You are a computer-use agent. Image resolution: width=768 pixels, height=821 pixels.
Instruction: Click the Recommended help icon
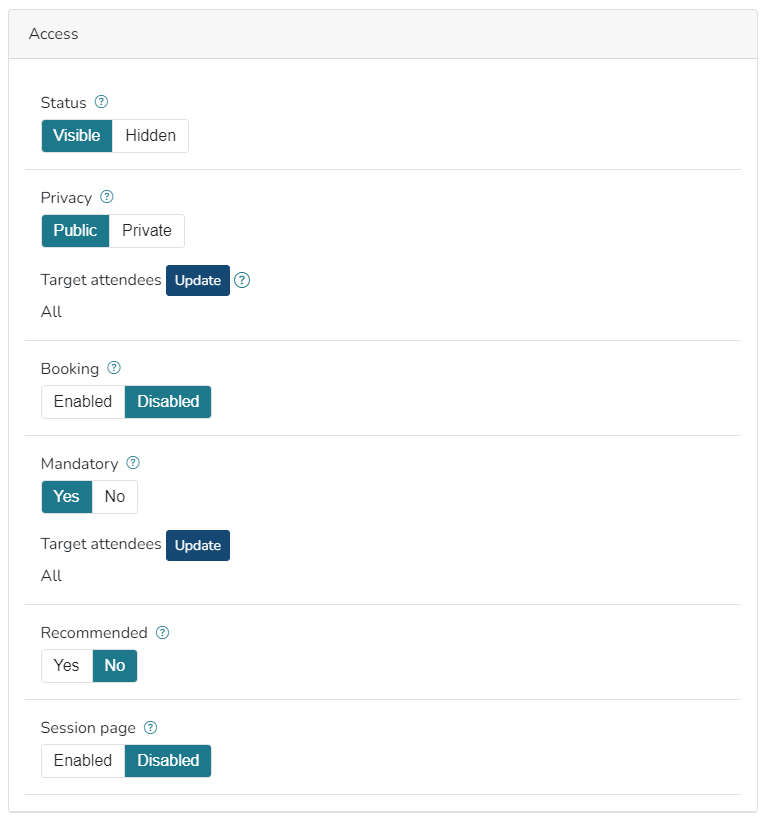point(163,632)
